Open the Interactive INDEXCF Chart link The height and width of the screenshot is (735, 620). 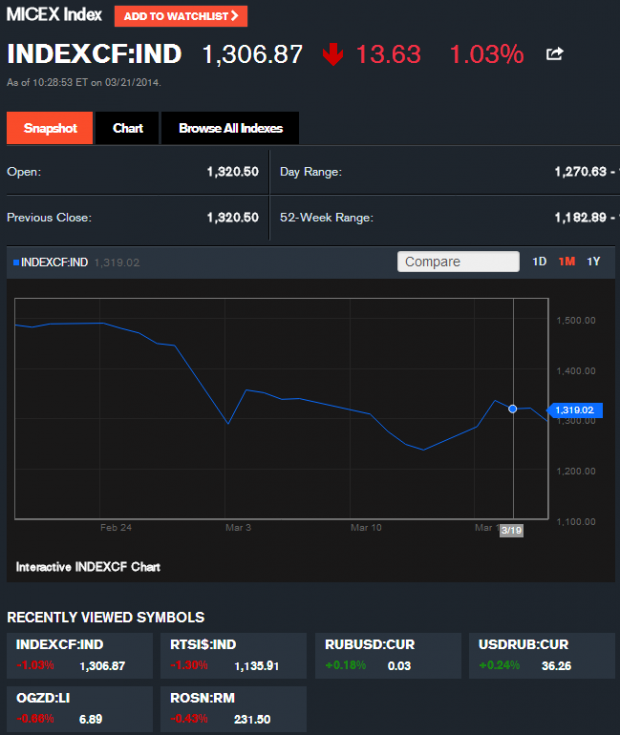[x=88, y=567]
